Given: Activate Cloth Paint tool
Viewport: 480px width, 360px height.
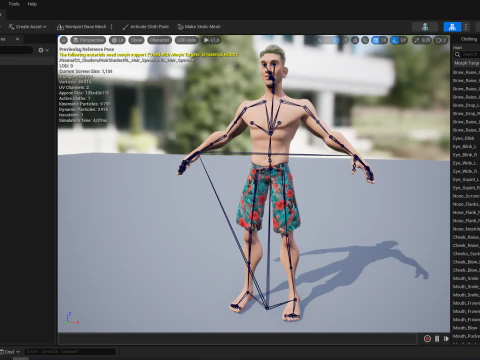Looking at the screenshot, I should tap(146, 27).
